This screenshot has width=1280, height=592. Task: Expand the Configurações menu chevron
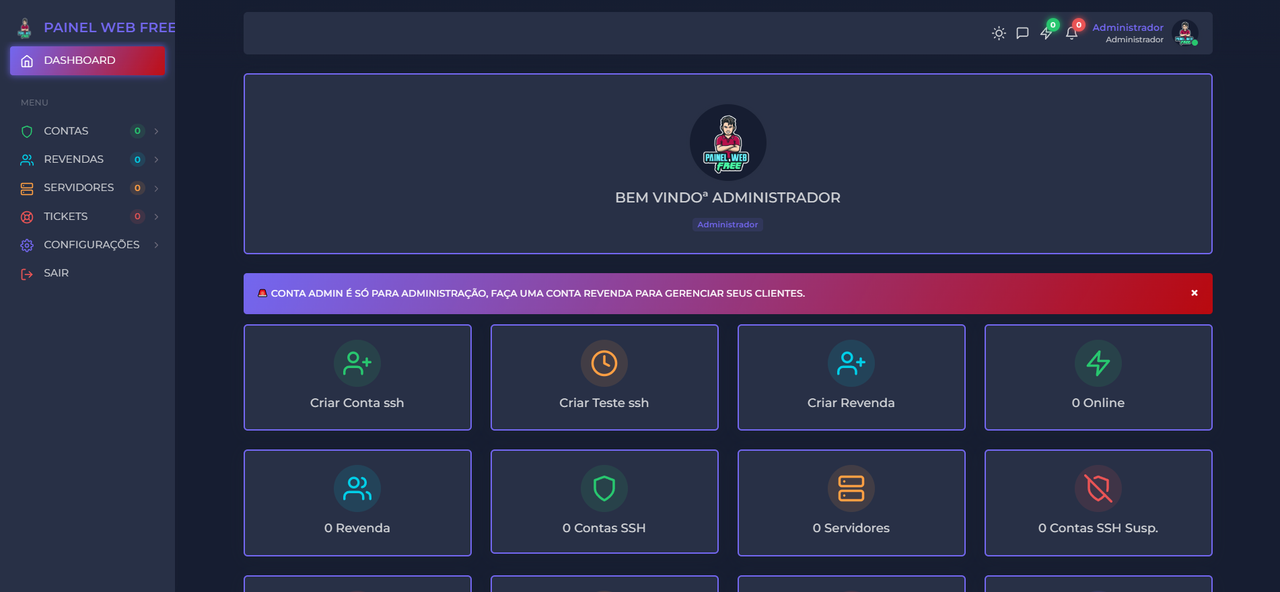click(x=156, y=245)
